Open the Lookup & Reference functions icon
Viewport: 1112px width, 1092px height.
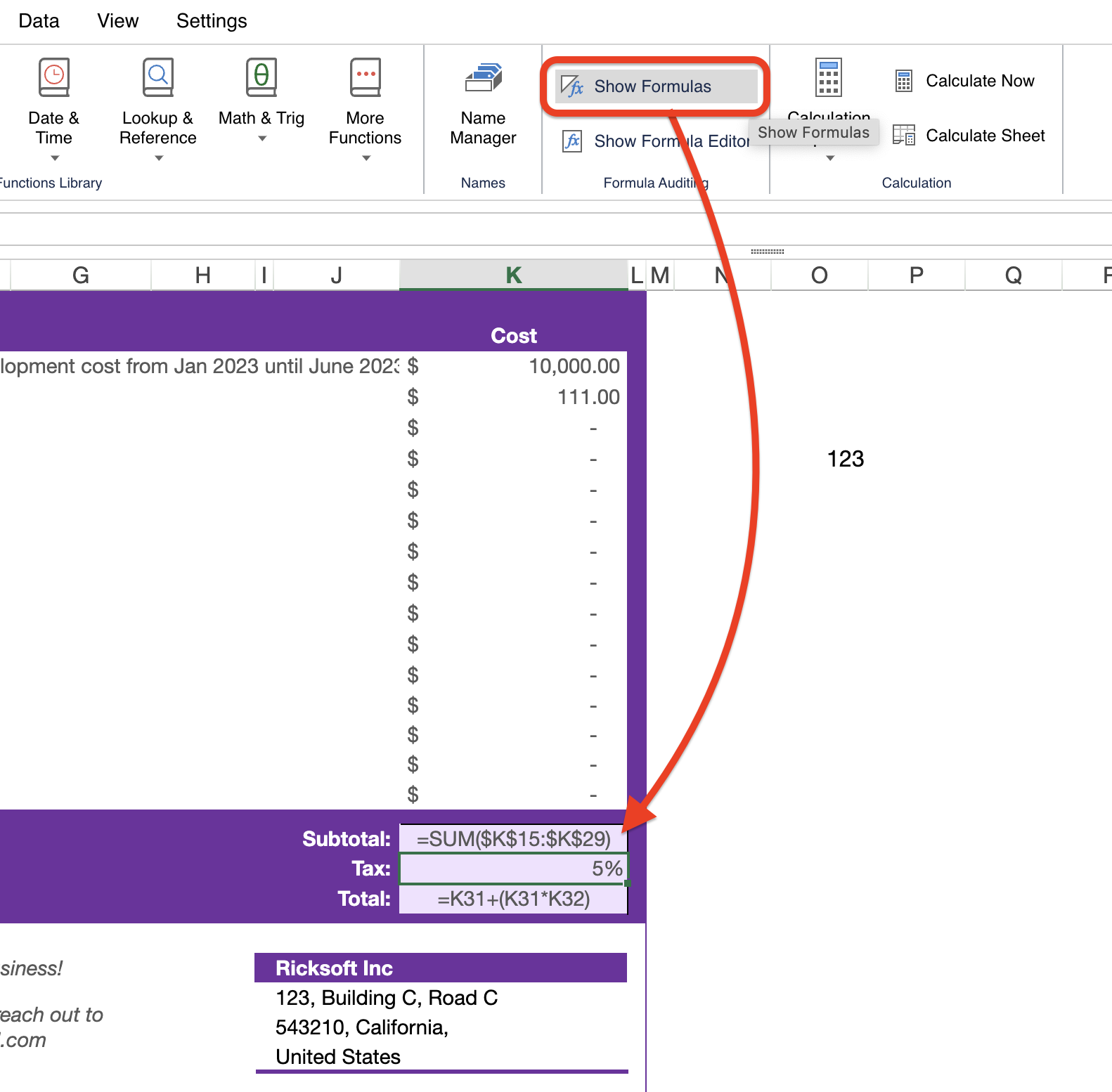[x=157, y=77]
